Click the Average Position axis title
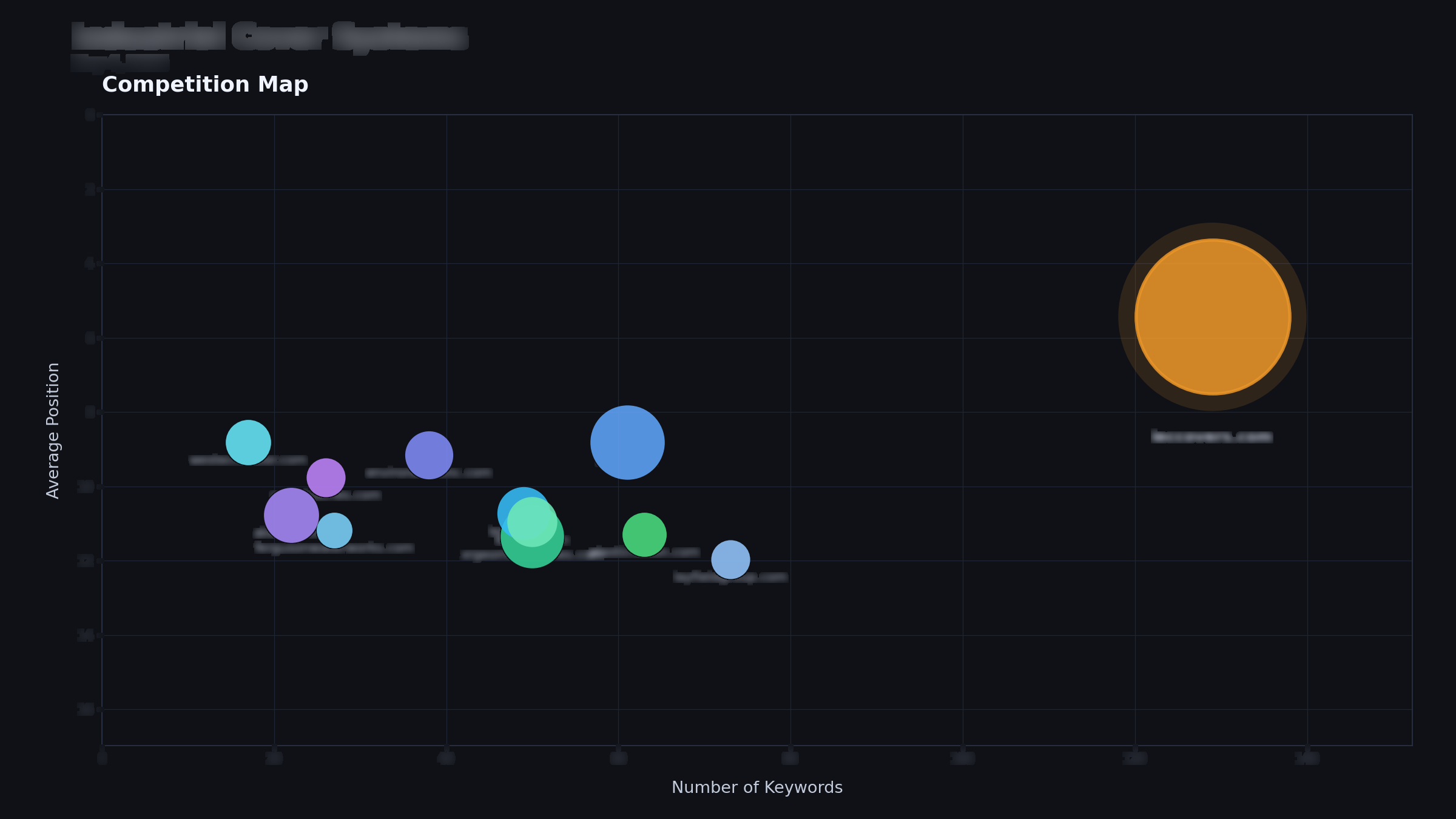1456x819 pixels. [x=53, y=431]
